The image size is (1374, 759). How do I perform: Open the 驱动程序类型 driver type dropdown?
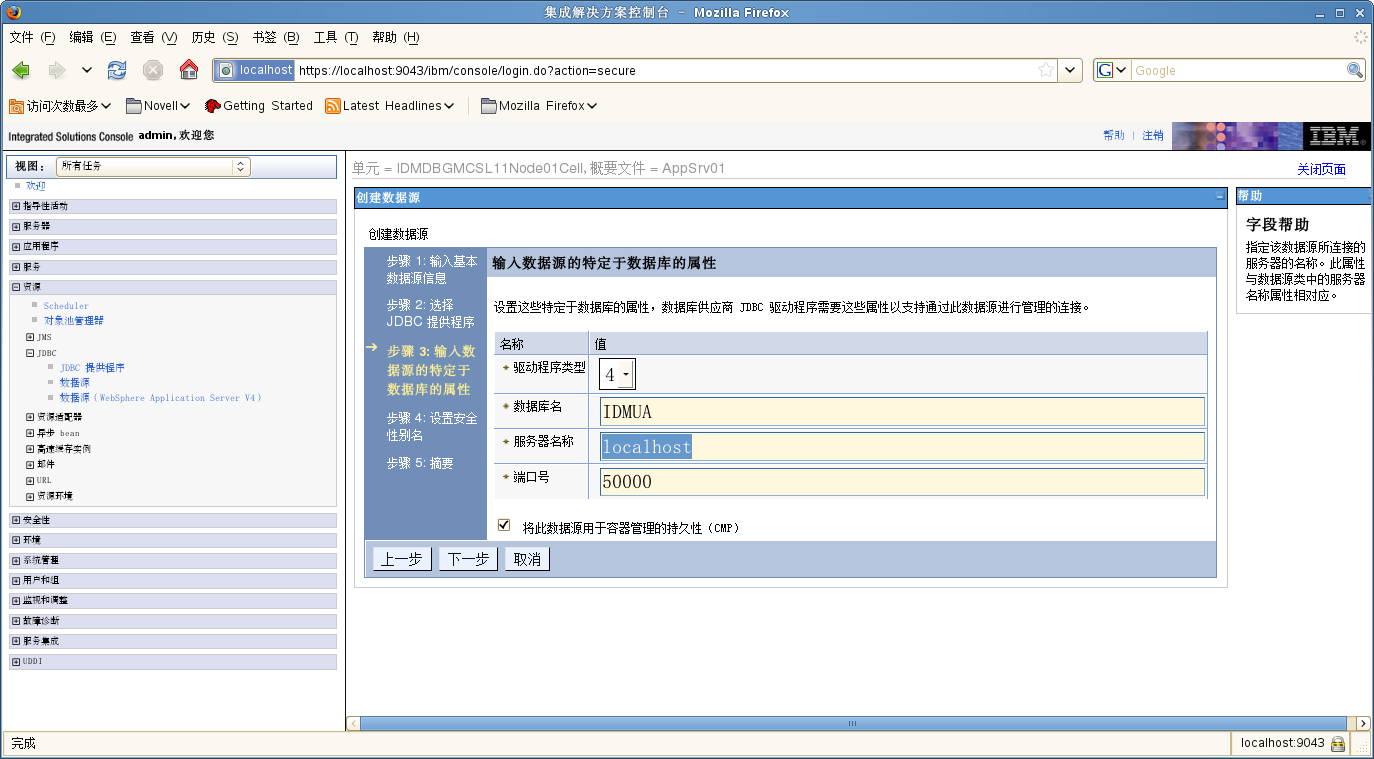pos(617,375)
